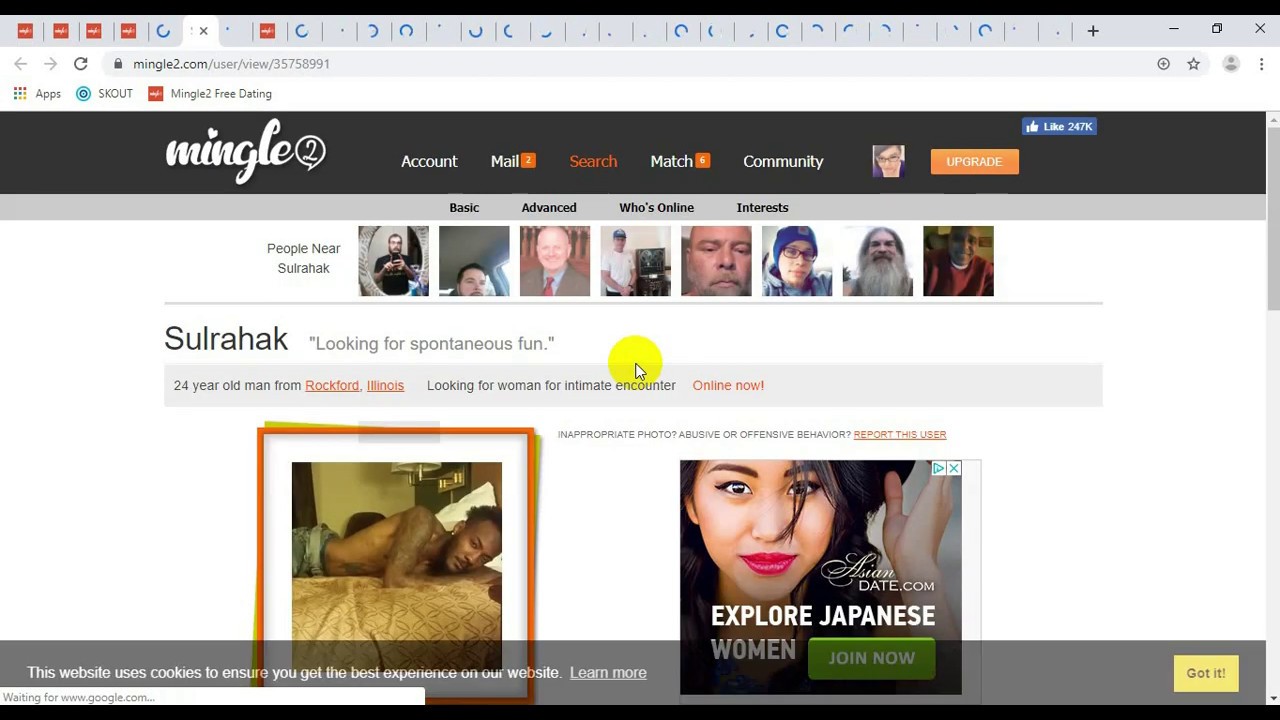Open nearby photo of man with long gray beard
Image resolution: width=1280 pixels, height=720 pixels.
click(877, 261)
